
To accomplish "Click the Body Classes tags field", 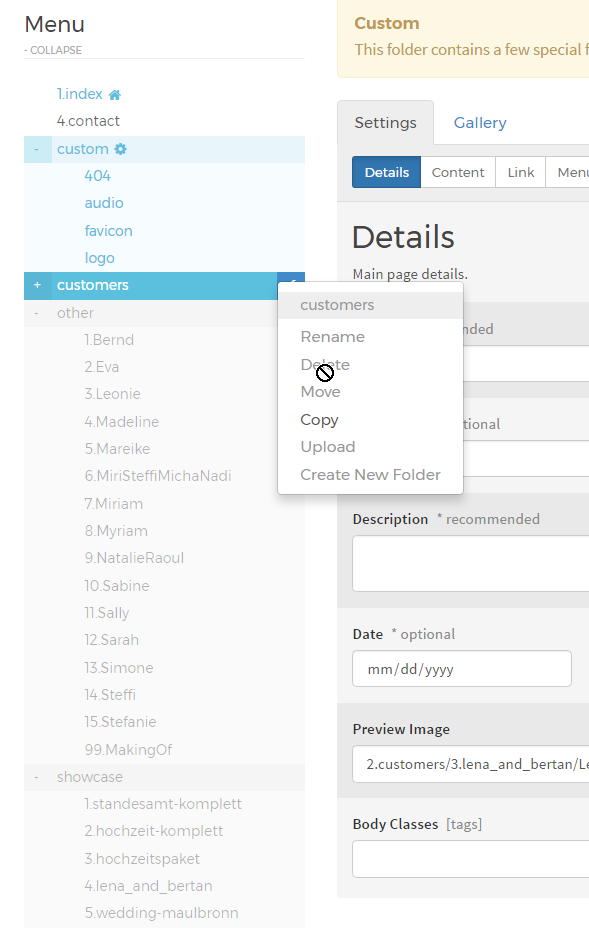I will coord(471,859).
